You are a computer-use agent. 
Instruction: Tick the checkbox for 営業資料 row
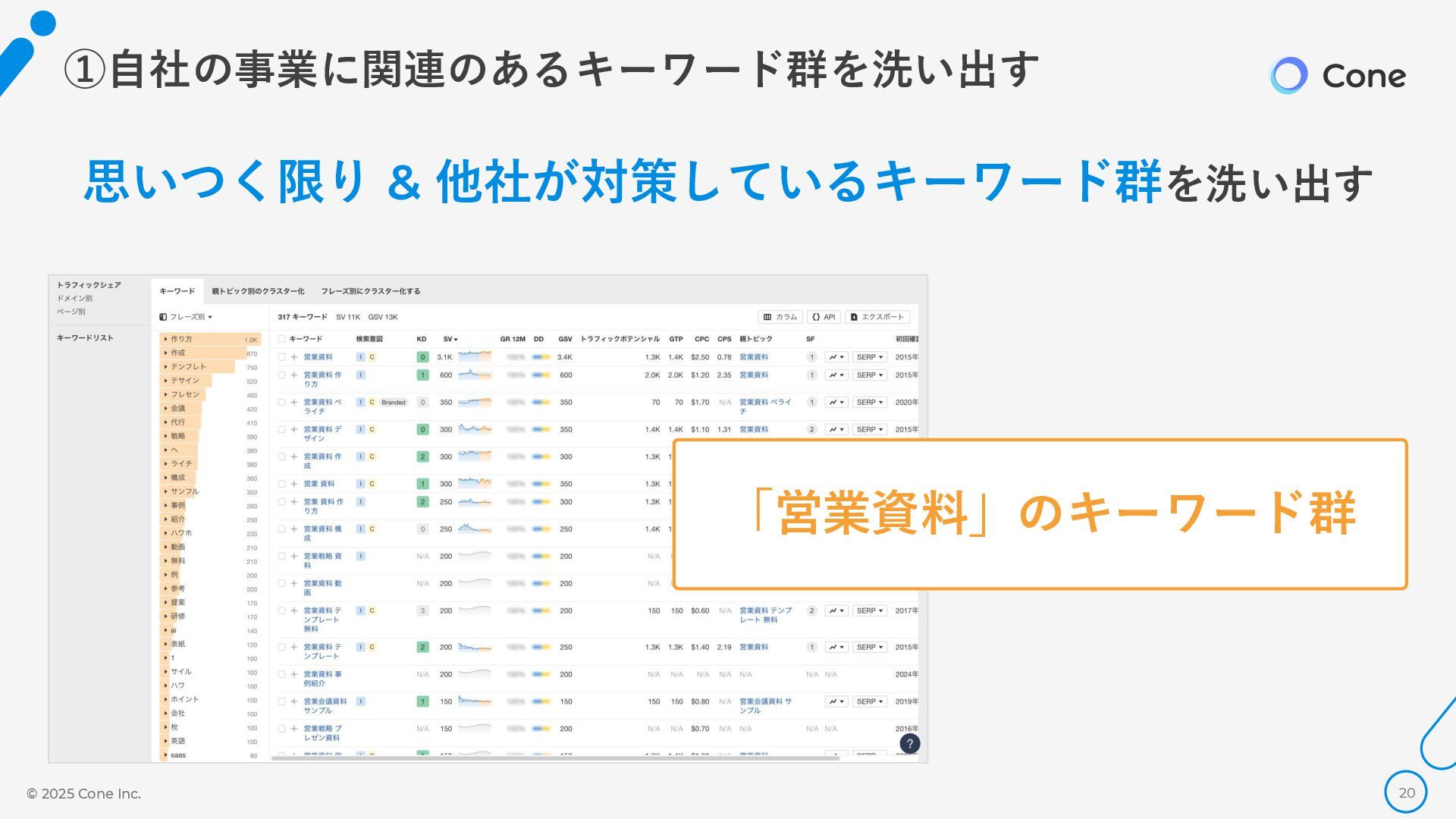[282, 357]
